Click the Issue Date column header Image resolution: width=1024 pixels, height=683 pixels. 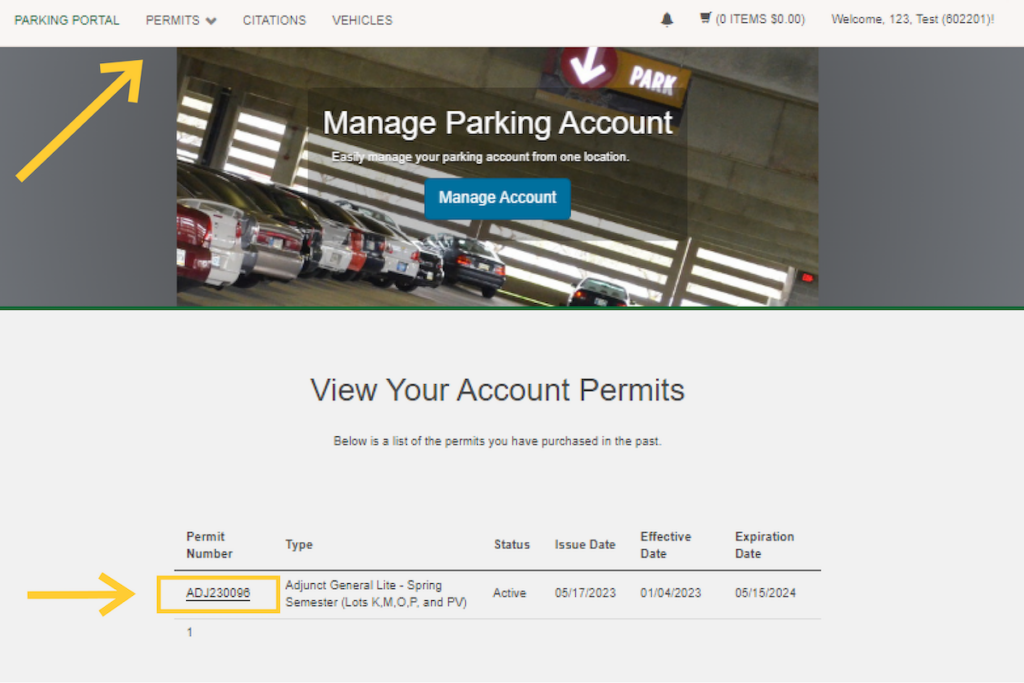pyautogui.click(x=585, y=545)
